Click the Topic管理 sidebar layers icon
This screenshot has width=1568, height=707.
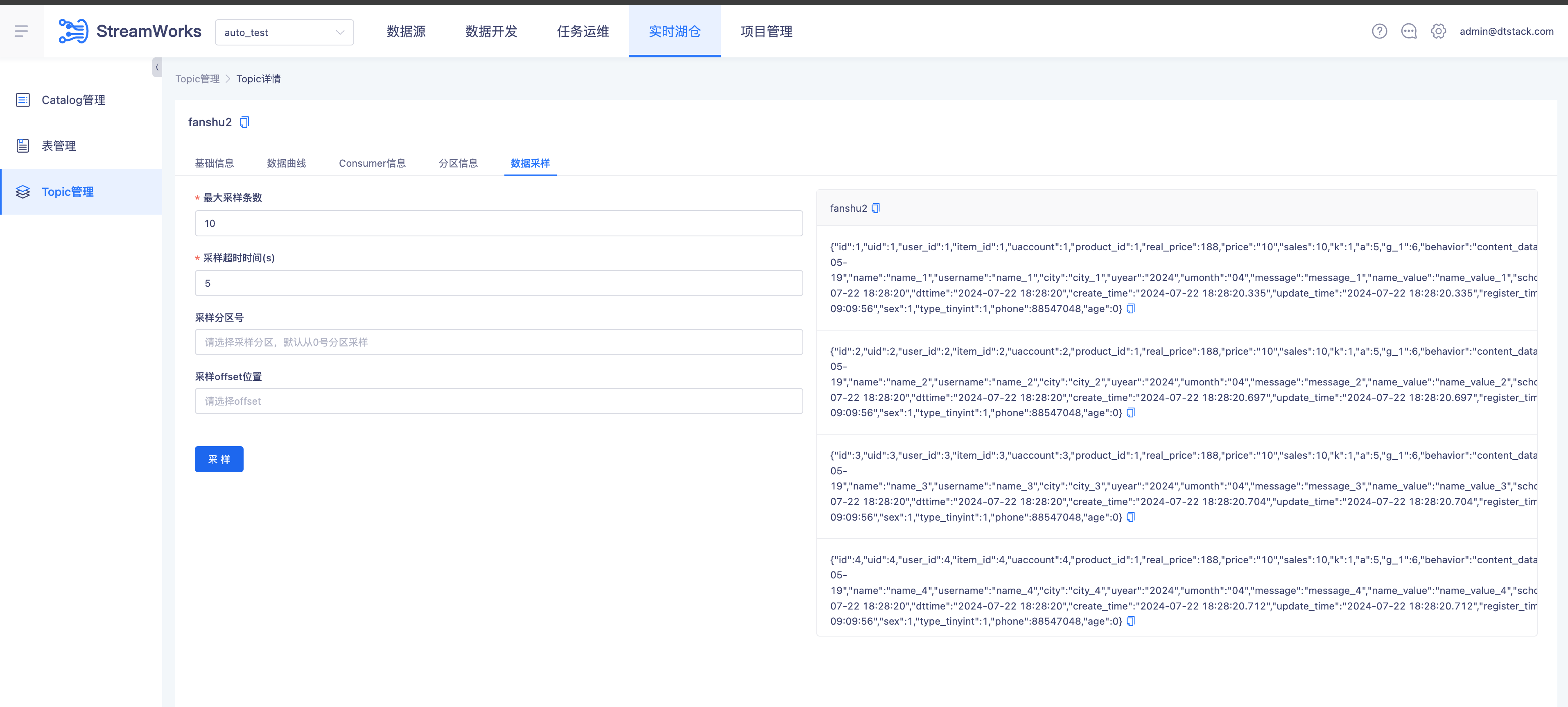click(x=23, y=192)
